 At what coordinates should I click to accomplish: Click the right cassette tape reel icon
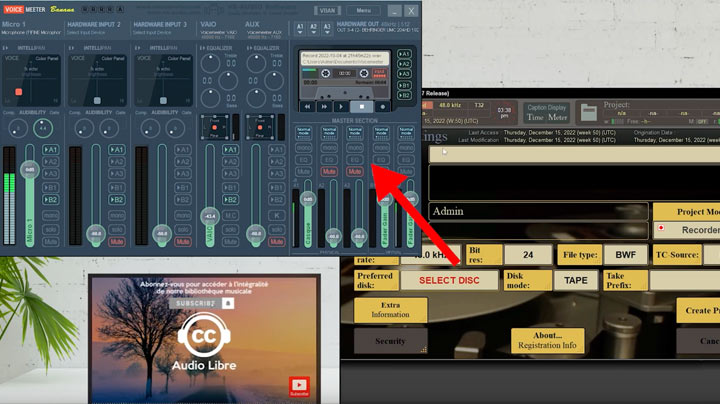pos(364,73)
